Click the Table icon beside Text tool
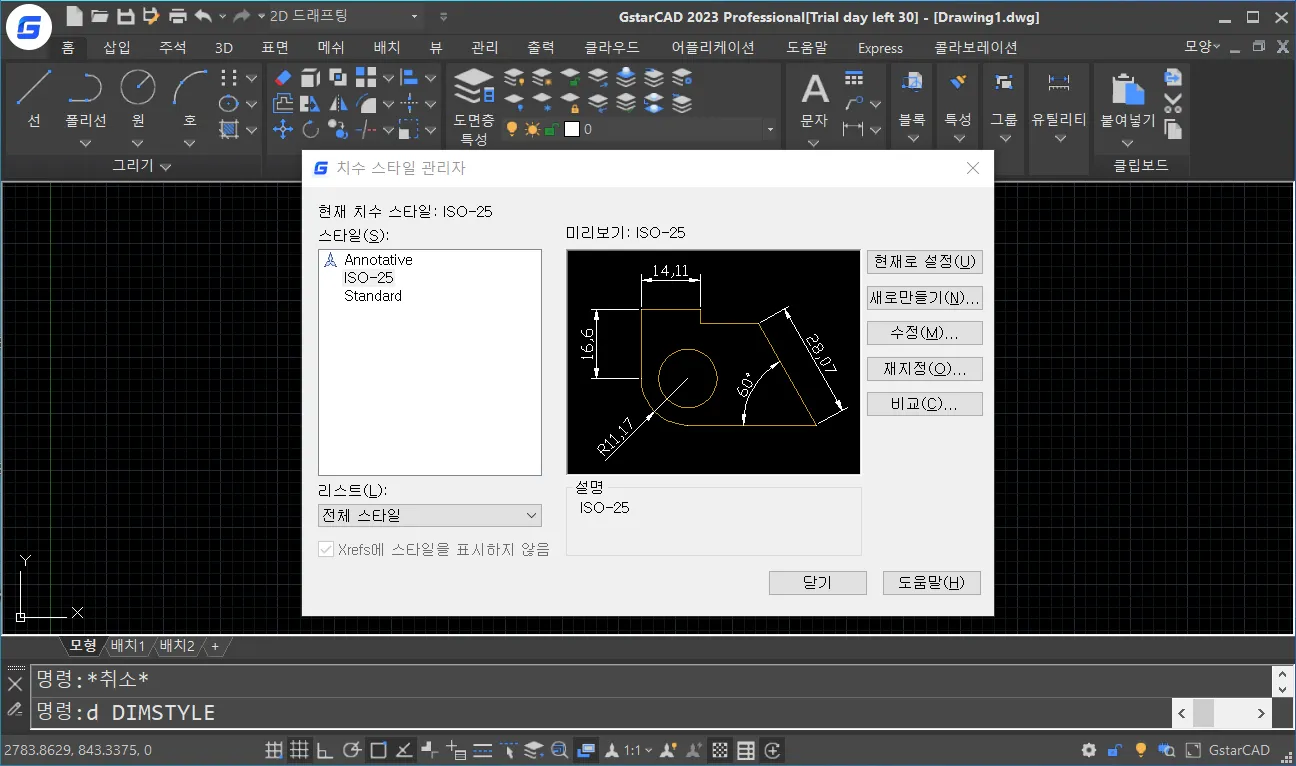The height and width of the screenshot is (766, 1296). (x=853, y=78)
